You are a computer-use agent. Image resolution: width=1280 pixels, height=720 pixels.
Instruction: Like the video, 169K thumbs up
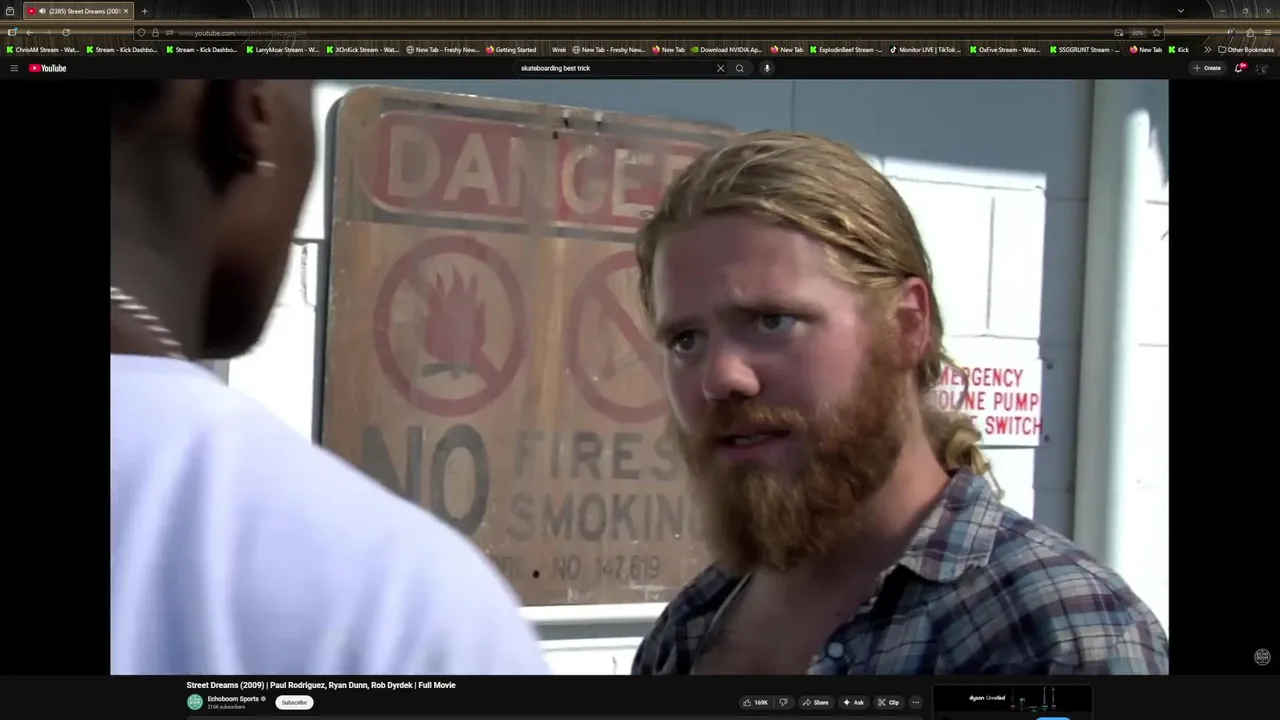[755, 702]
